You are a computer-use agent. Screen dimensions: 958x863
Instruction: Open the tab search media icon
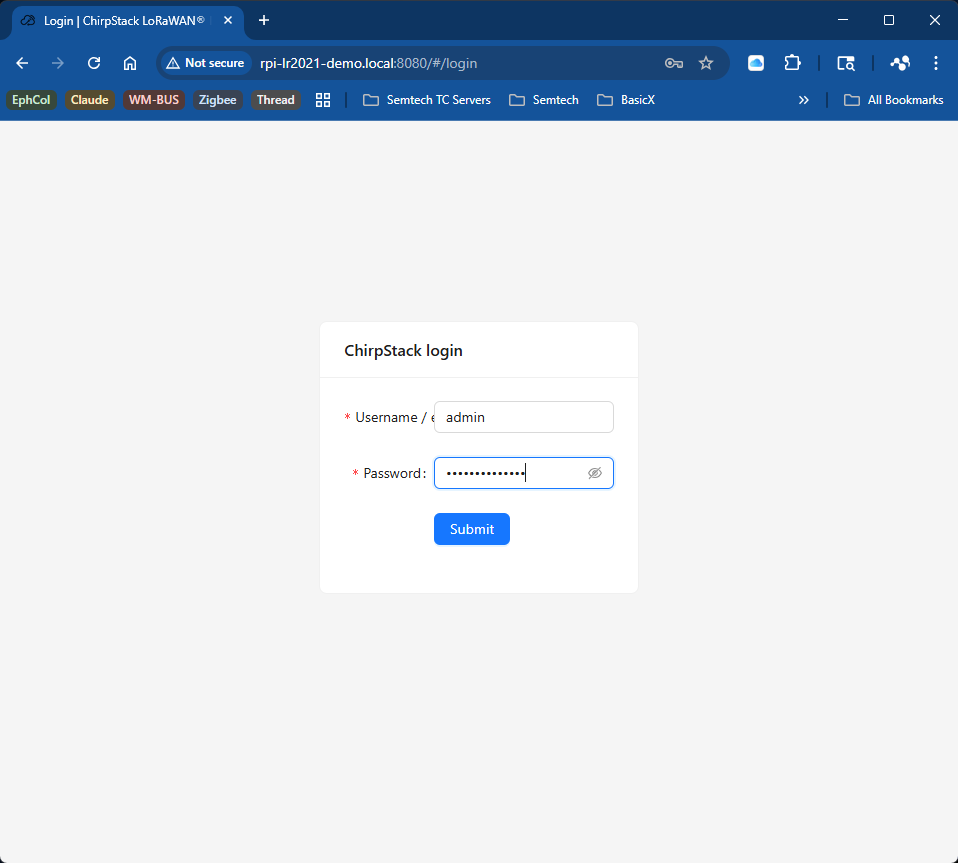[846, 63]
